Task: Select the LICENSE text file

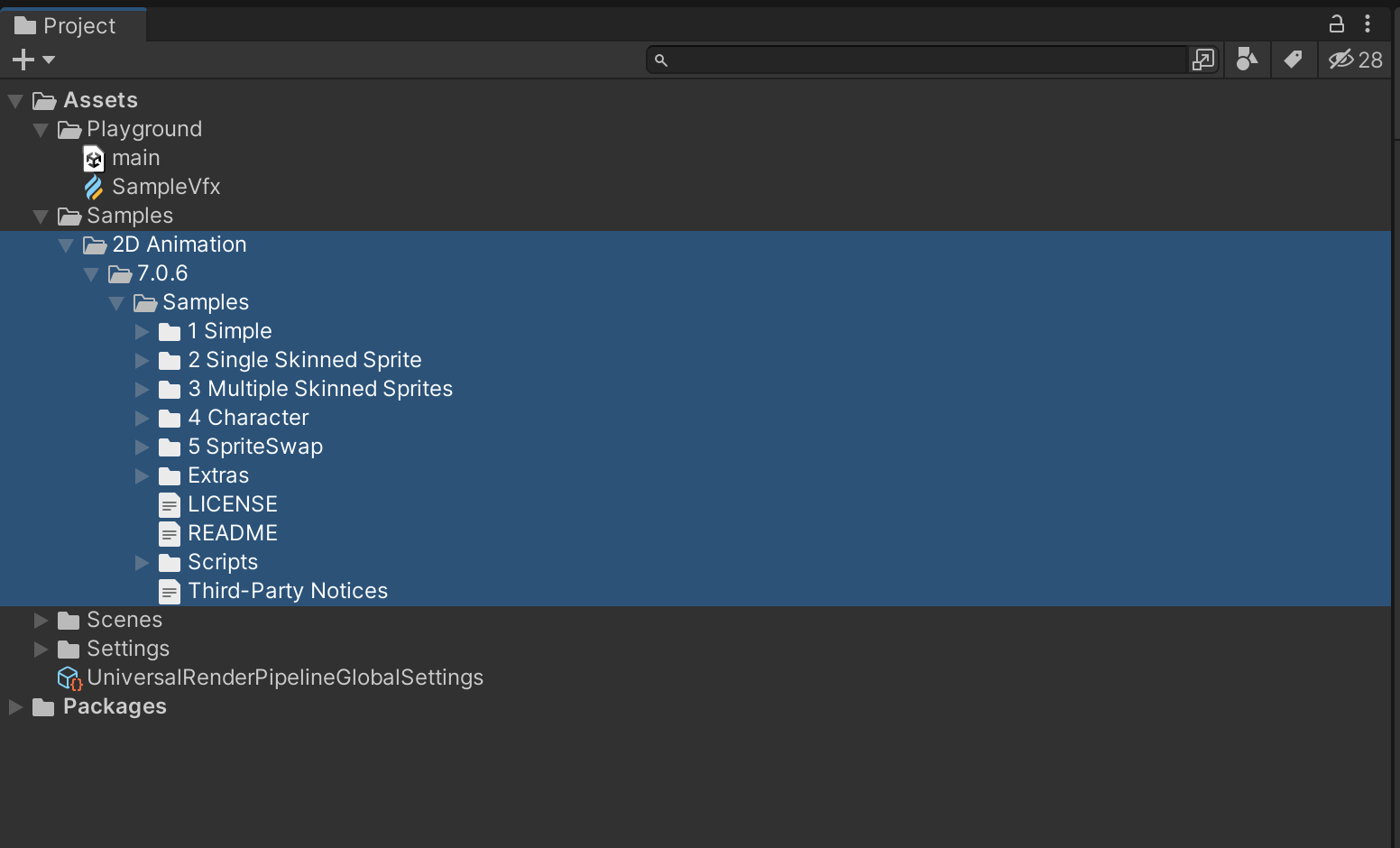Action: click(x=233, y=504)
